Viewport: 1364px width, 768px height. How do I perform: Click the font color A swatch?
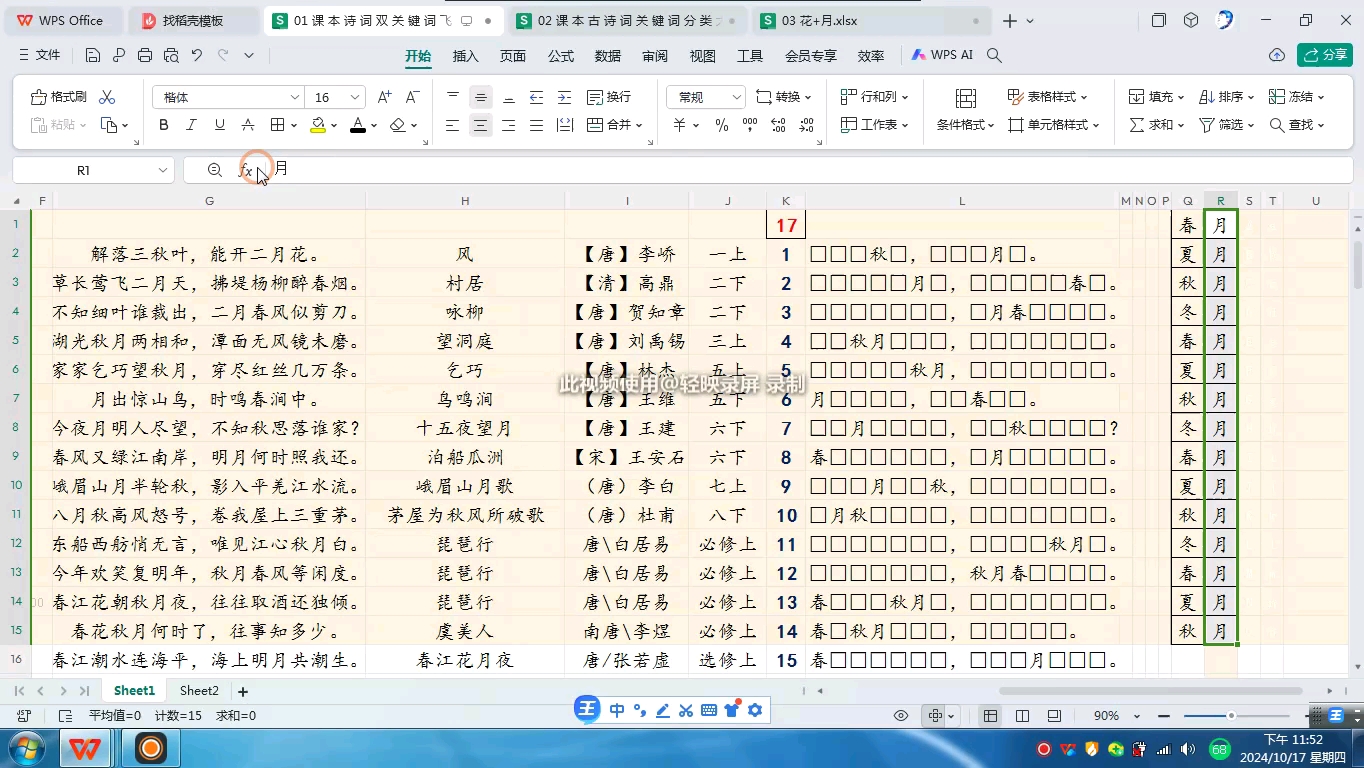tap(357, 125)
